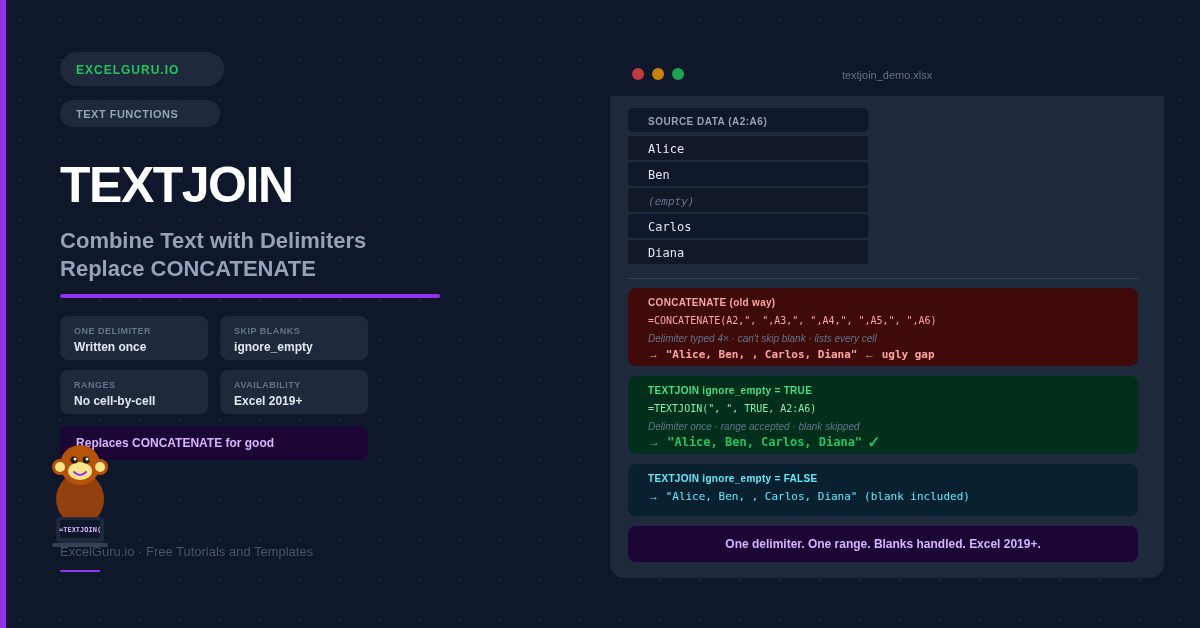Image resolution: width=1200 pixels, height=628 pixels.
Task: Select the Availability Excel 2019+ card
Action: click(x=294, y=392)
